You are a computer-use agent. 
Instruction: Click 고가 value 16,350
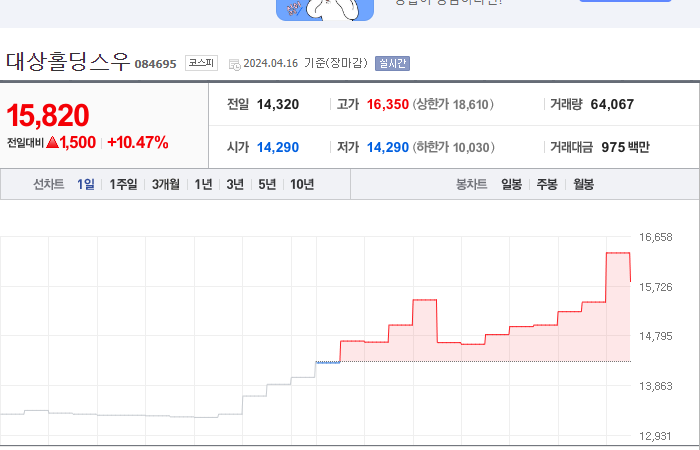tap(388, 104)
